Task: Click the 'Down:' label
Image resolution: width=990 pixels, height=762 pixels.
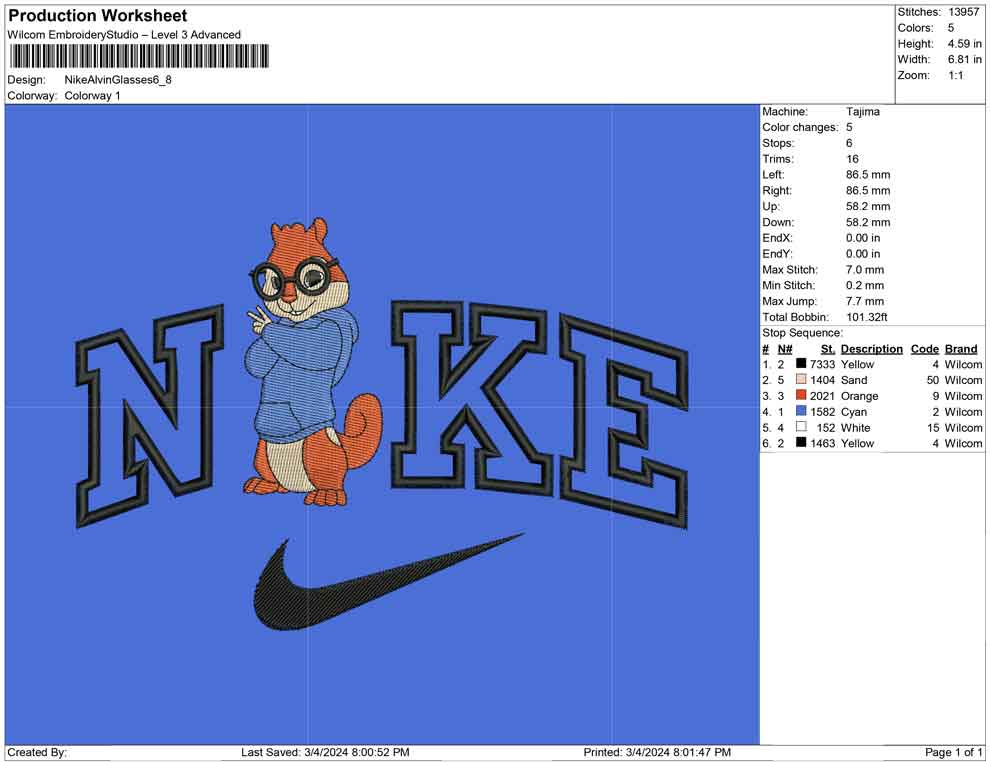Action: click(x=778, y=222)
